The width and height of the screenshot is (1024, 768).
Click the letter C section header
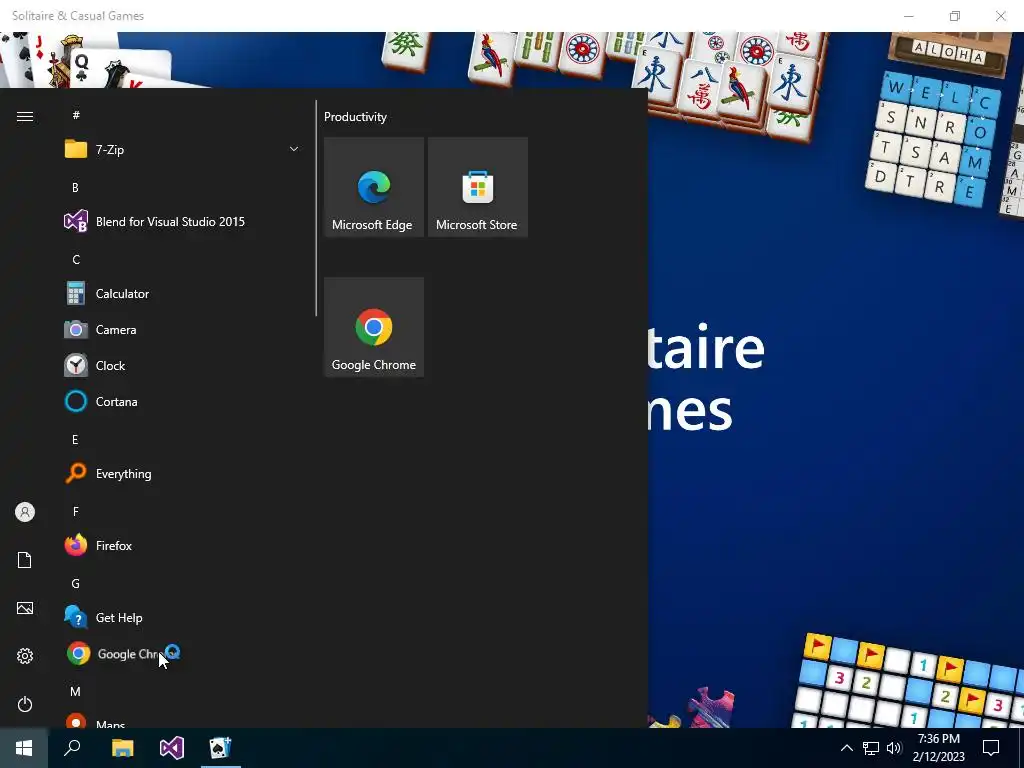[x=76, y=259]
